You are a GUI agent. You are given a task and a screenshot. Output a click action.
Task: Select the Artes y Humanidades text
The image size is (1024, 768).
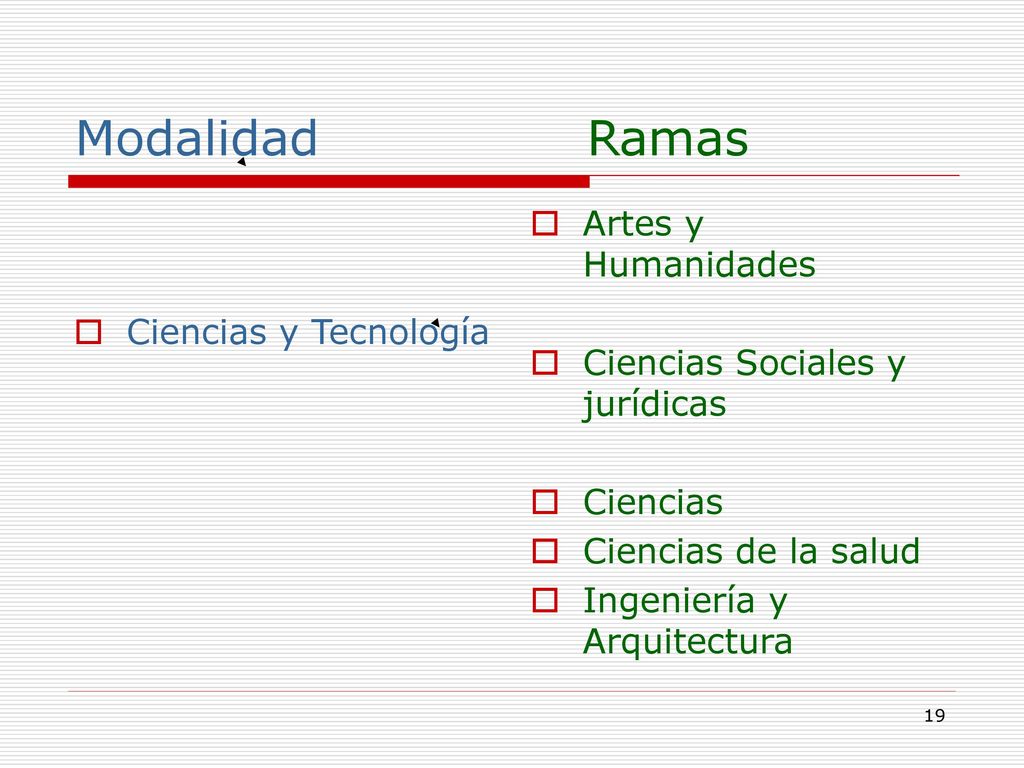699,244
